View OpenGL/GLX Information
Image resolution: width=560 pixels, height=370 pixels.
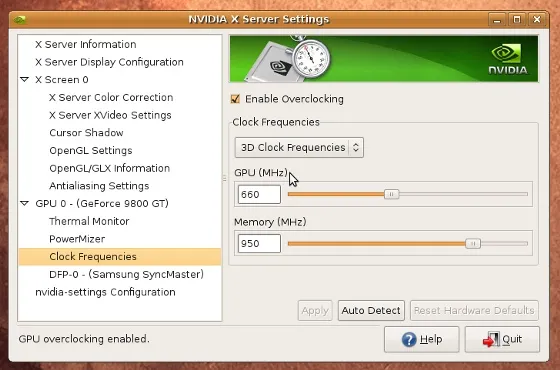tap(110, 168)
